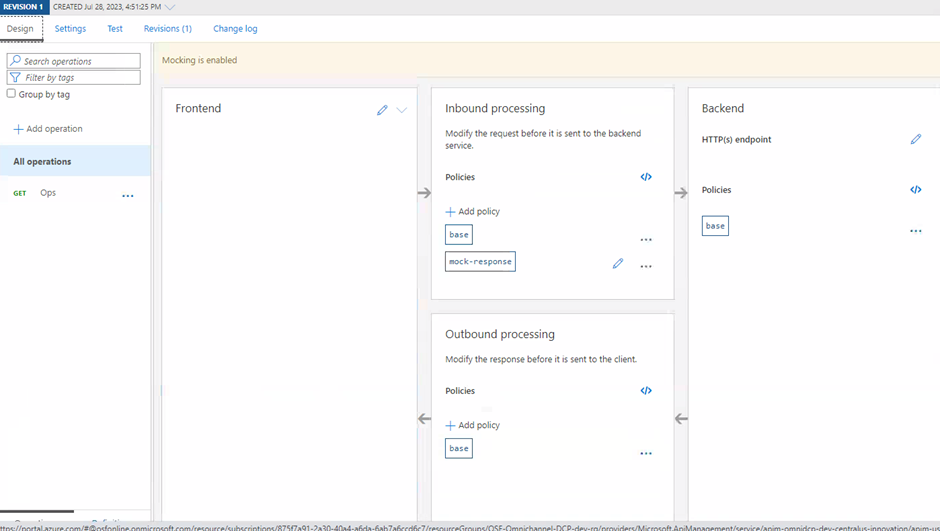This screenshot has width=940, height=531.
Task: Click the Outbound processing heading
Action: click(500, 334)
